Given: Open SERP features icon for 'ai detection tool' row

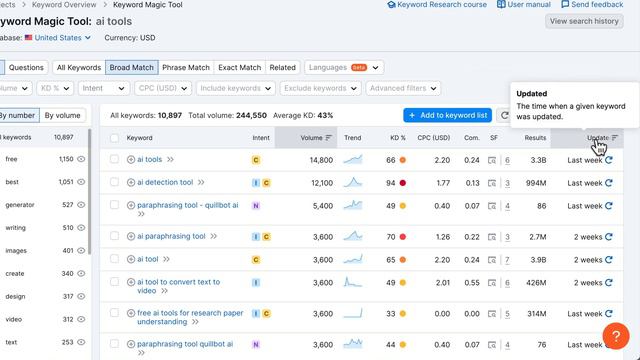Looking at the screenshot, I should [492, 183].
